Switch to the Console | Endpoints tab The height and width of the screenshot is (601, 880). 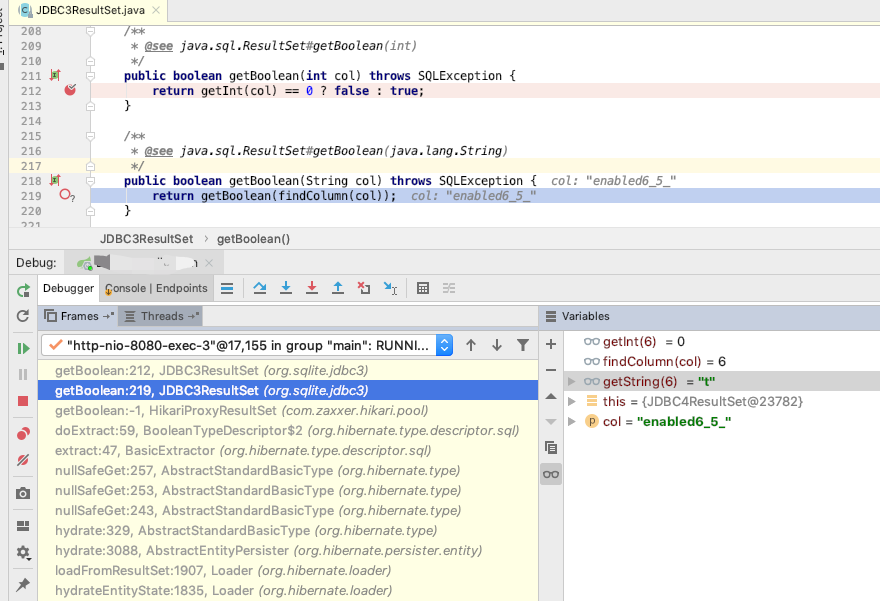156,288
